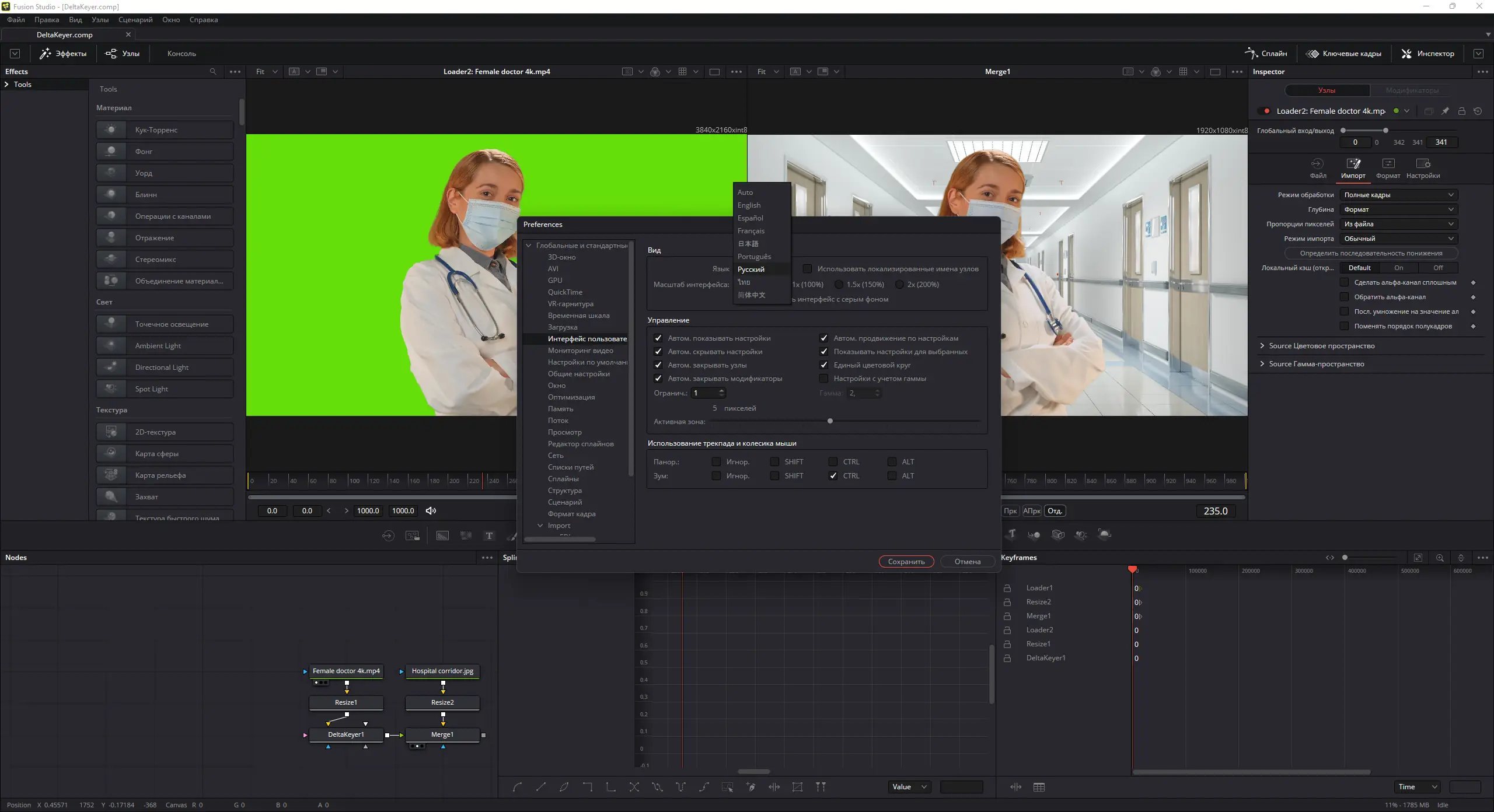
Task: Click the Активная зона slider handle
Action: [x=830, y=421]
